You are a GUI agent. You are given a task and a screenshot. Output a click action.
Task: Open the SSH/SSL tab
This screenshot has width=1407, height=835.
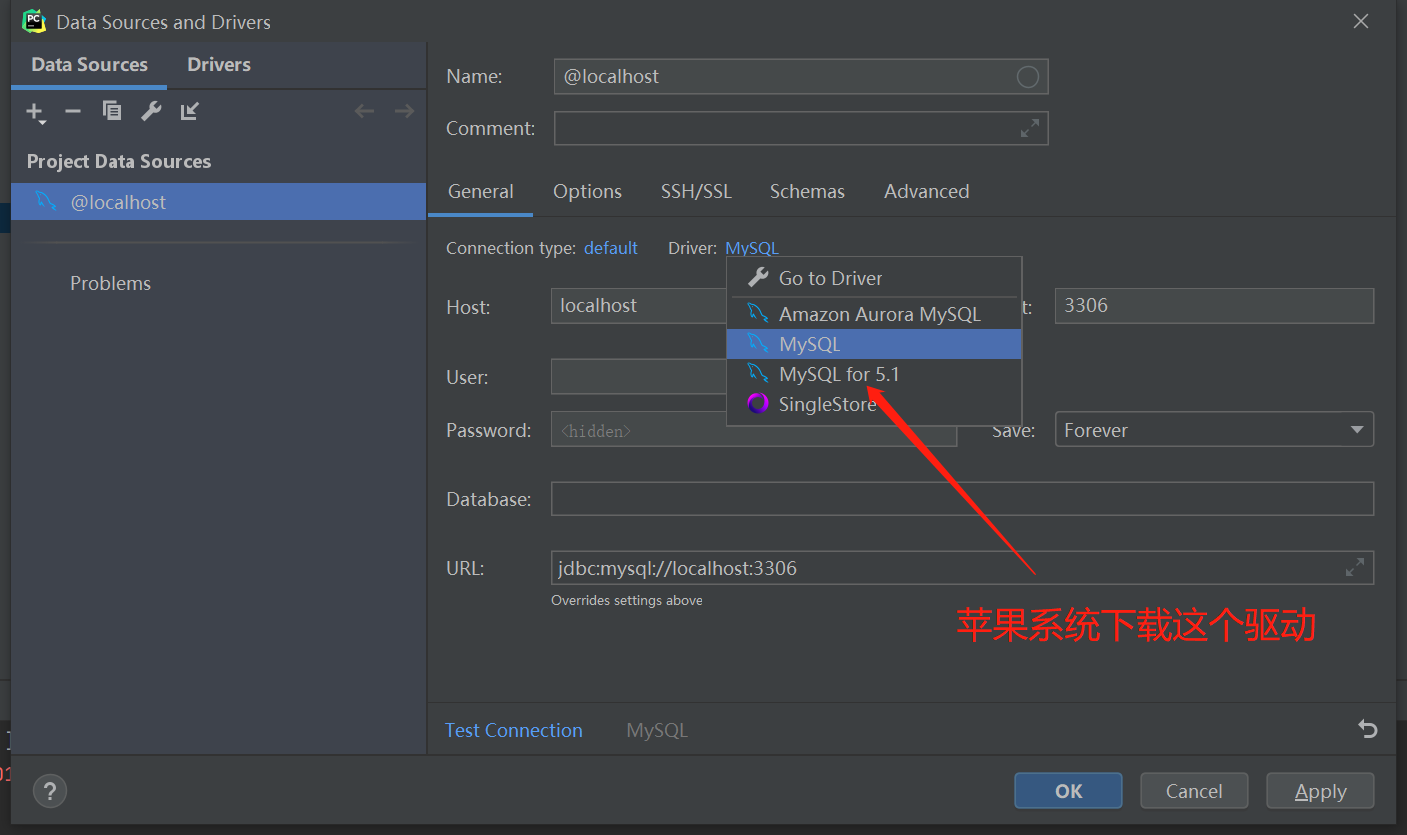click(x=696, y=192)
